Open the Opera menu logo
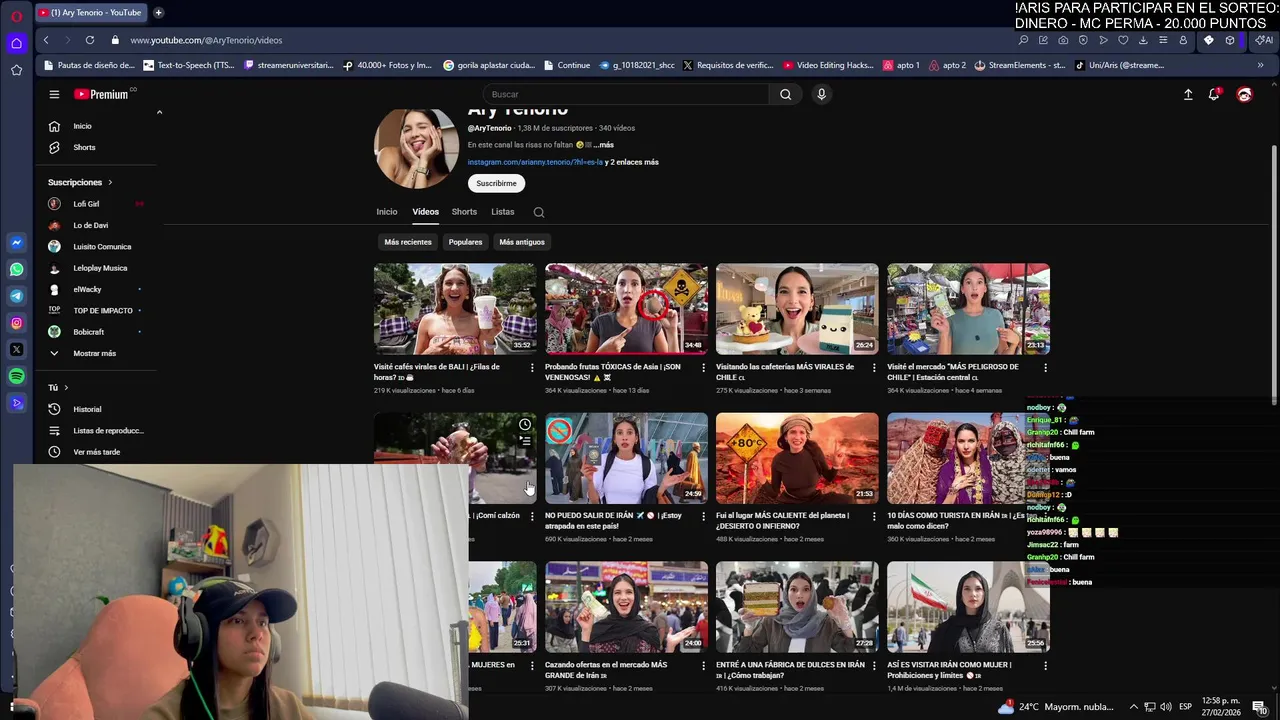 pyautogui.click(x=16, y=16)
